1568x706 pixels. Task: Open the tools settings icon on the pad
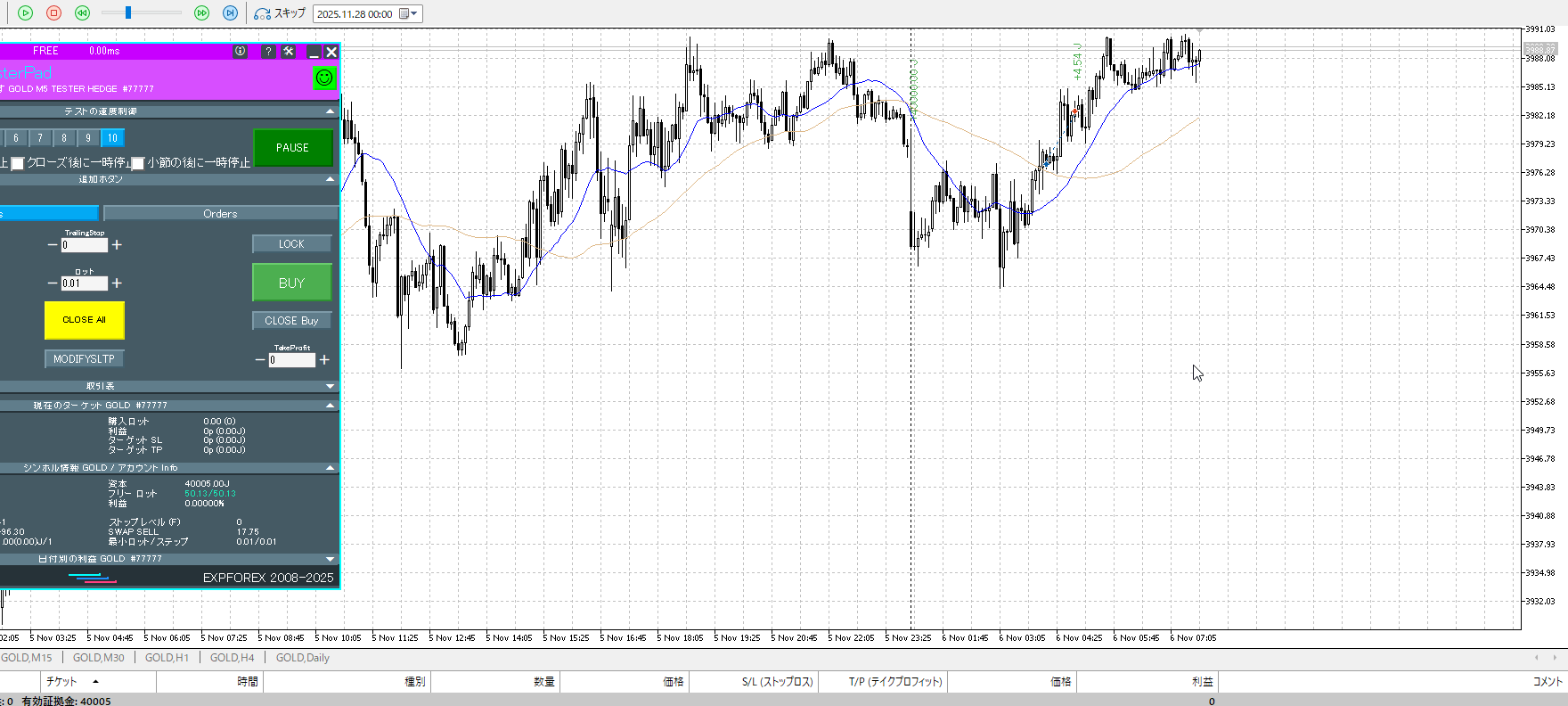click(x=289, y=52)
